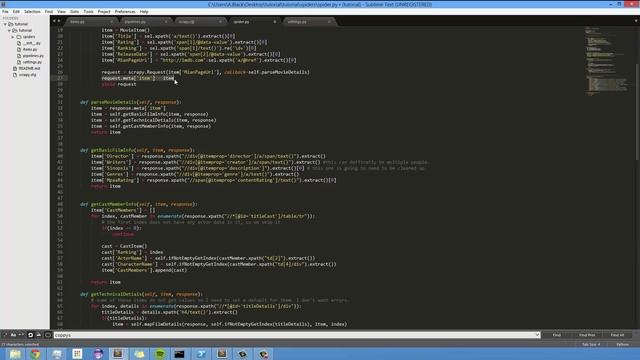The width and height of the screenshot is (640, 360).
Task: Open the Goto menu
Action: tap(74, 11)
